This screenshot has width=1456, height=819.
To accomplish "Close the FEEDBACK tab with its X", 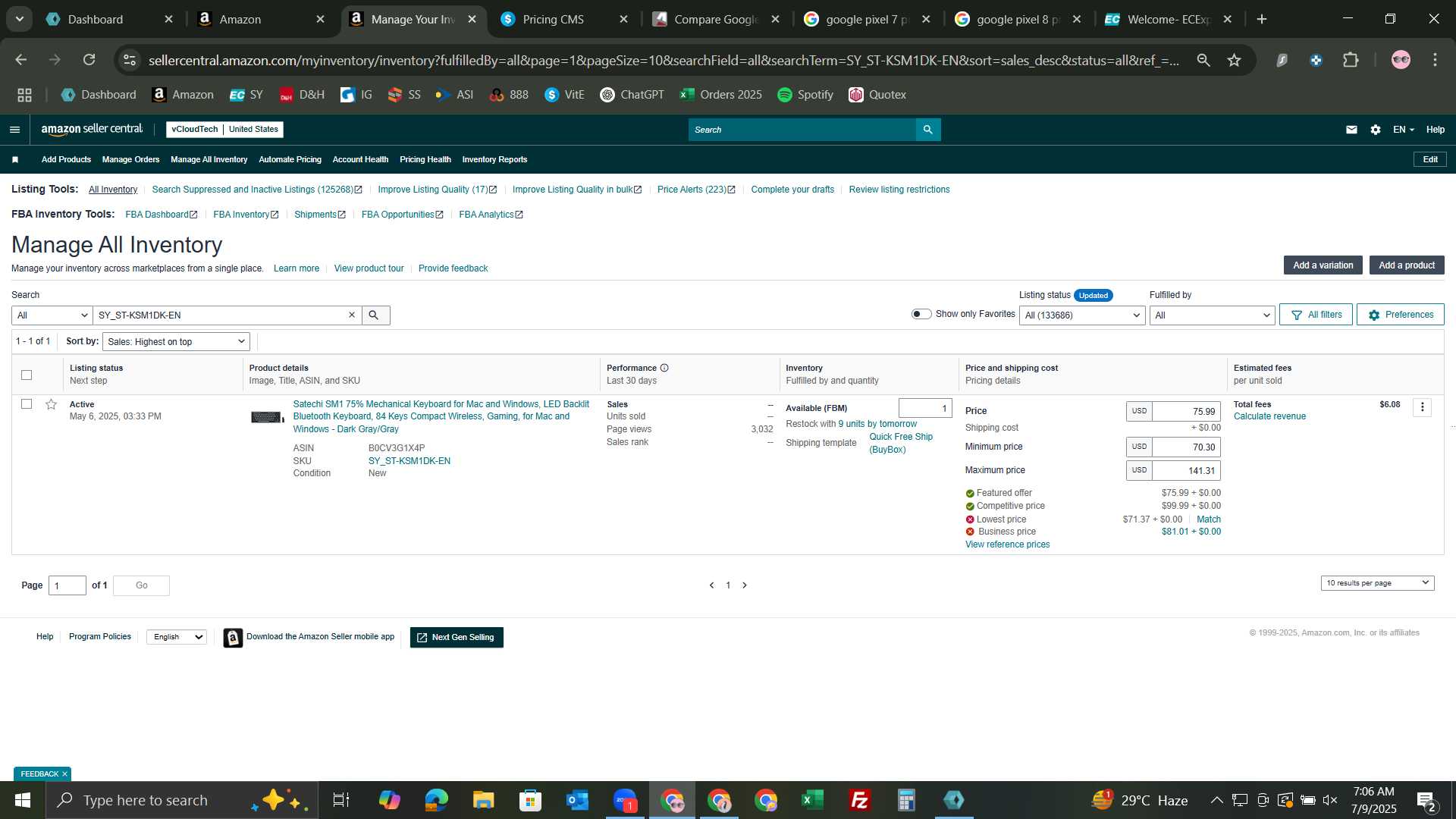I will pyautogui.click(x=64, y=774).
